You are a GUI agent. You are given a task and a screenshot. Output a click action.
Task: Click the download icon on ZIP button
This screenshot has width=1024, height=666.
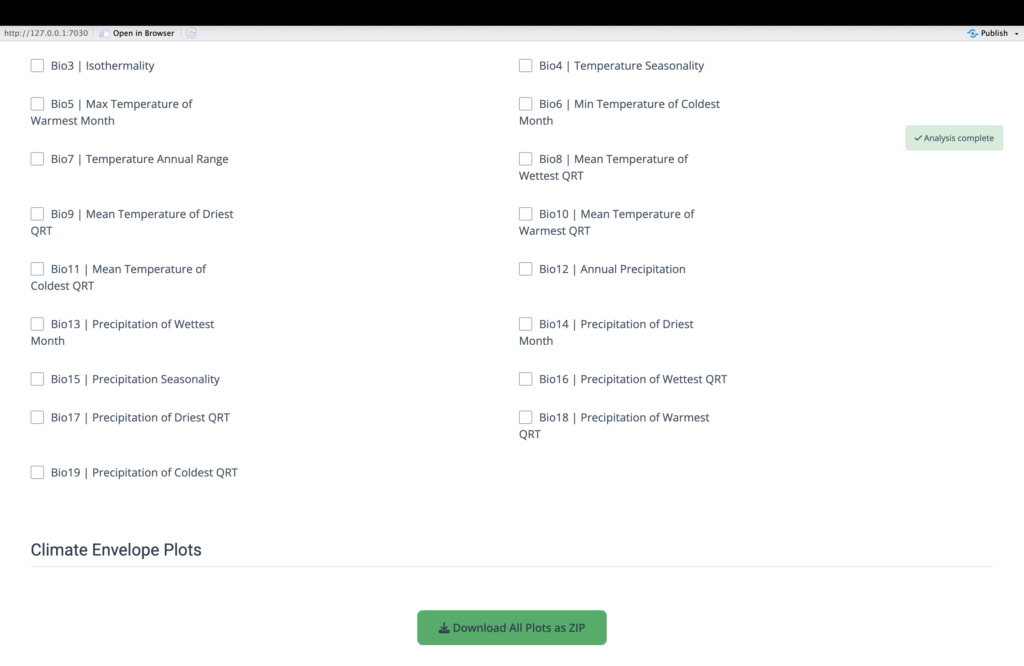[x=444, y=628]
